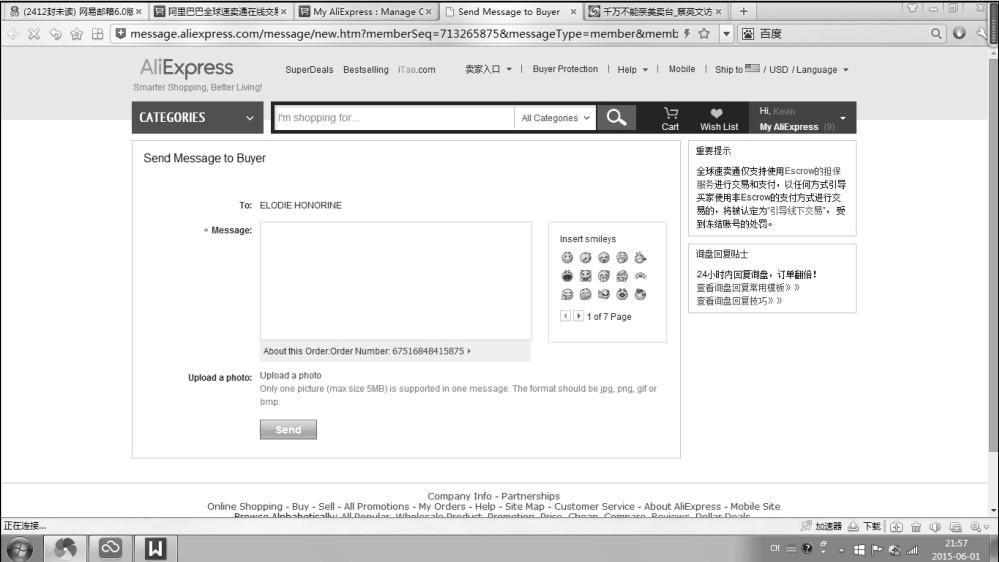Open Site Map footer link
Image resolution: width=999 pixels, height=562 pixels.
[524, 507]
